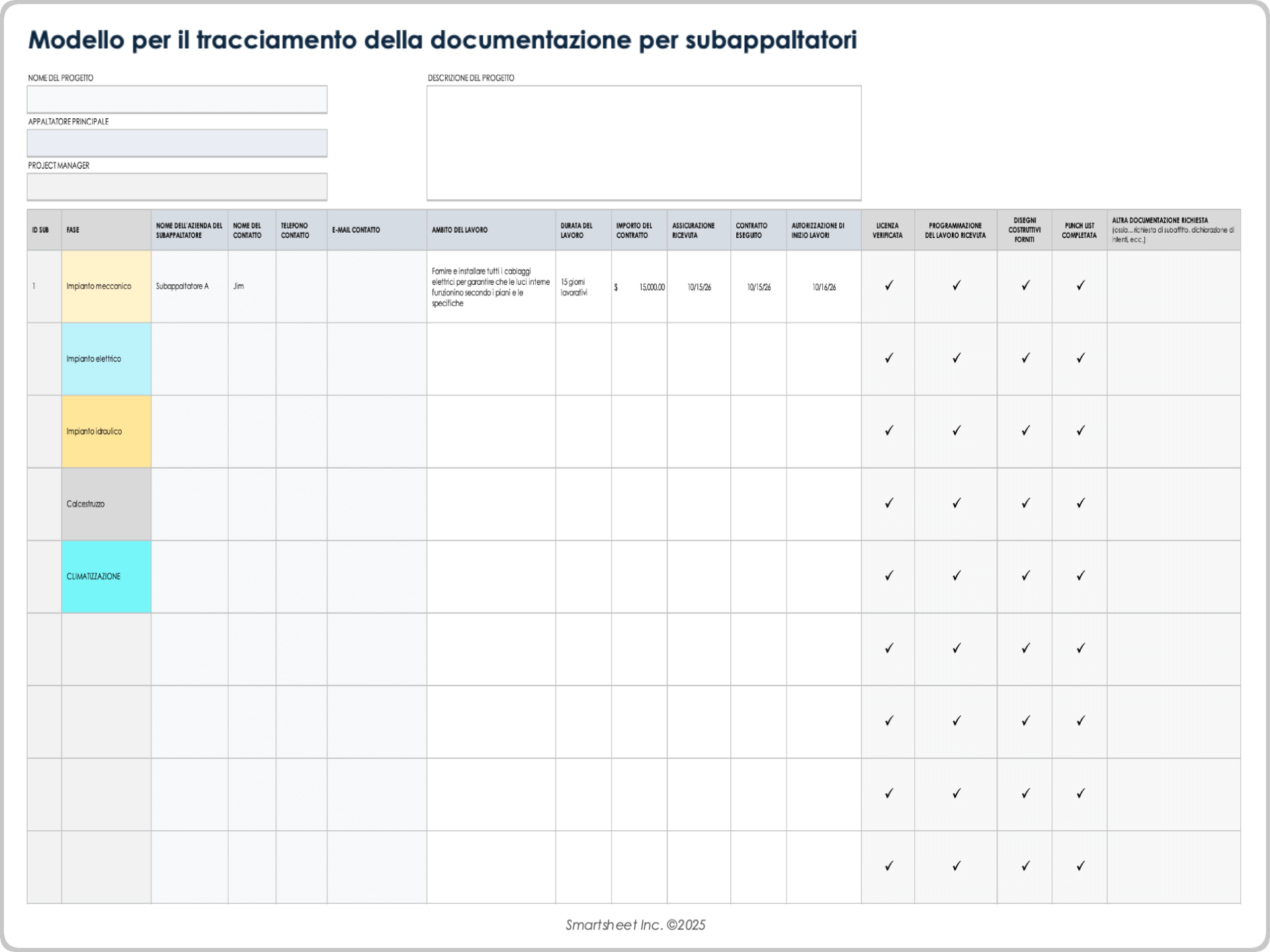Click the Durata del Lavoro header
Viewport: 1270px width, 952px height.
pyautogui.click(x=583, y=230)
